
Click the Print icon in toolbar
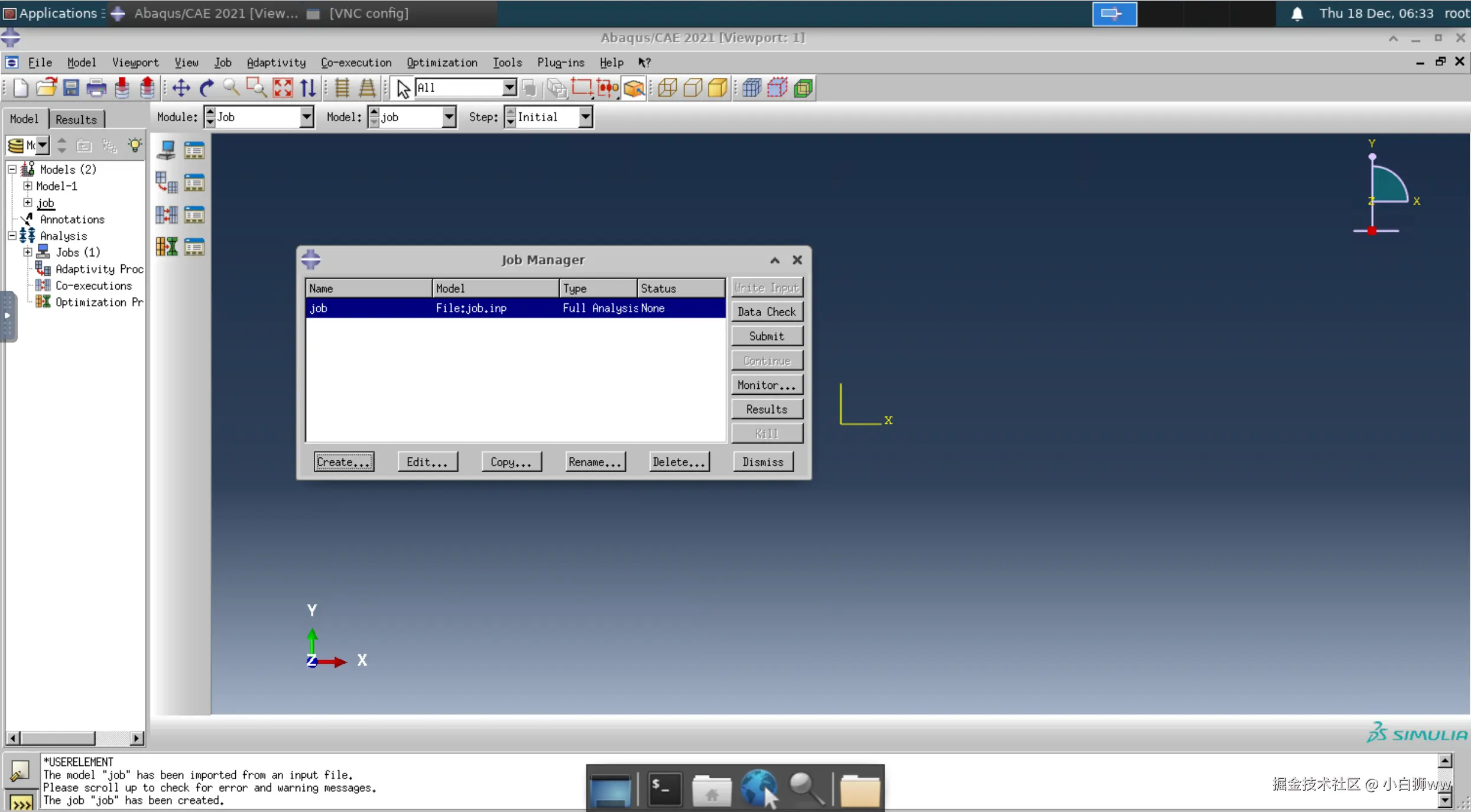click(x=96, y=88)
